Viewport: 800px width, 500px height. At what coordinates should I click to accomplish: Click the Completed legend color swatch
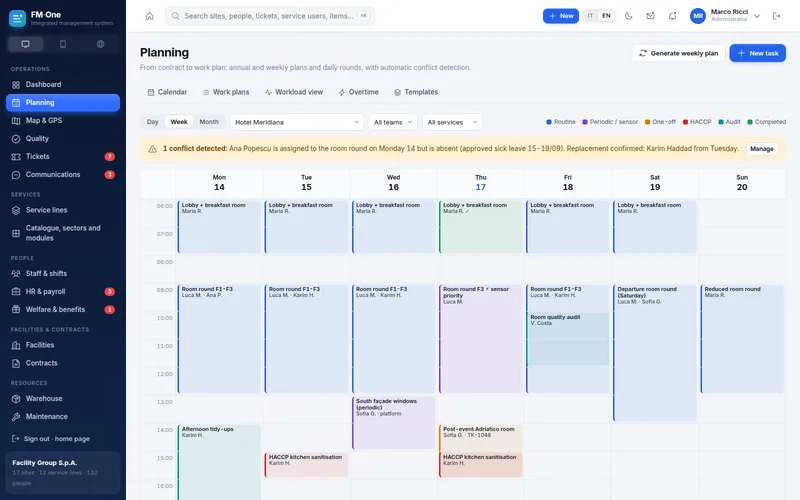(750, 122)
